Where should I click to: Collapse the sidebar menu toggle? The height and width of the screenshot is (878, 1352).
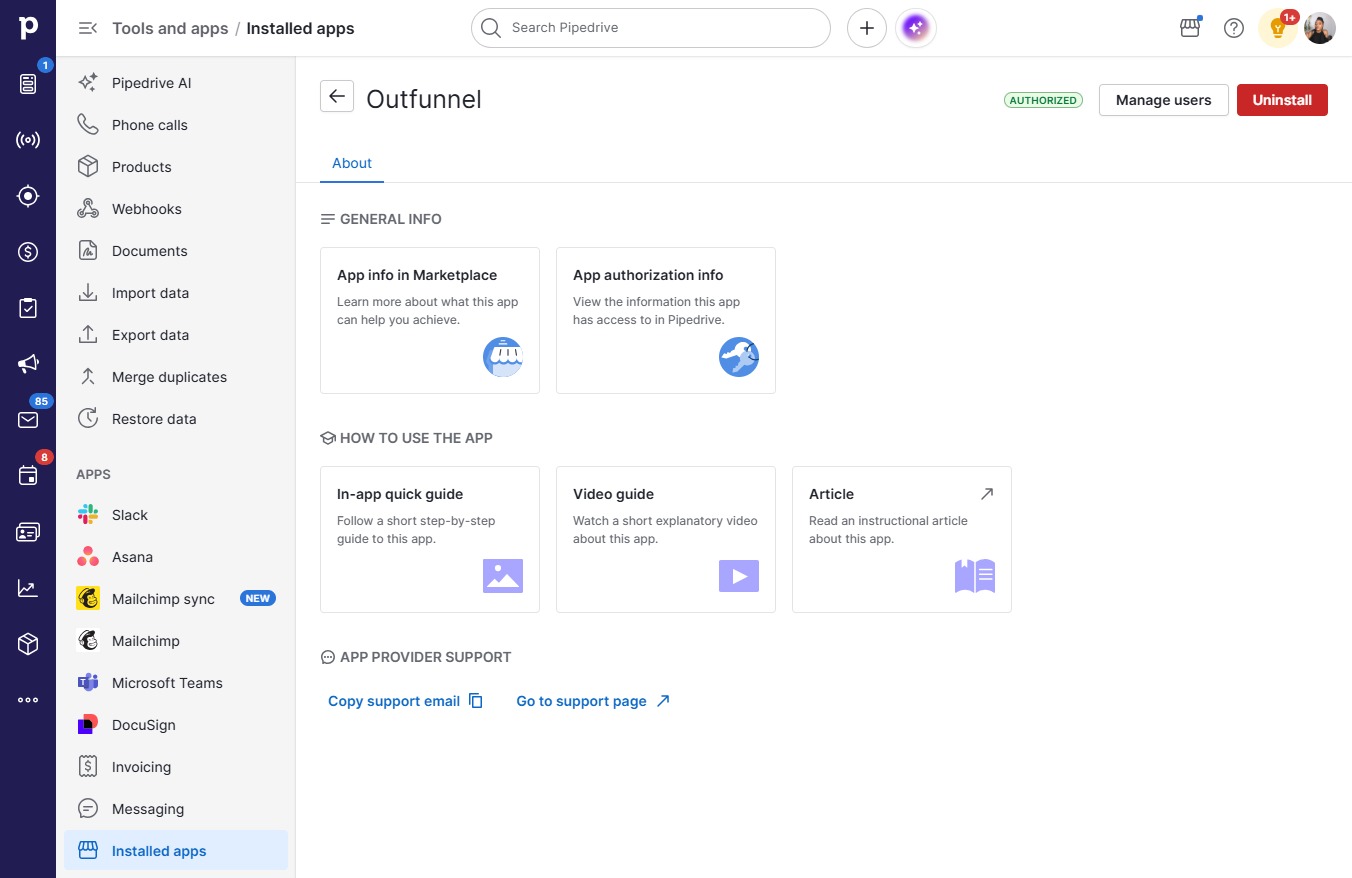pos(88,28)
